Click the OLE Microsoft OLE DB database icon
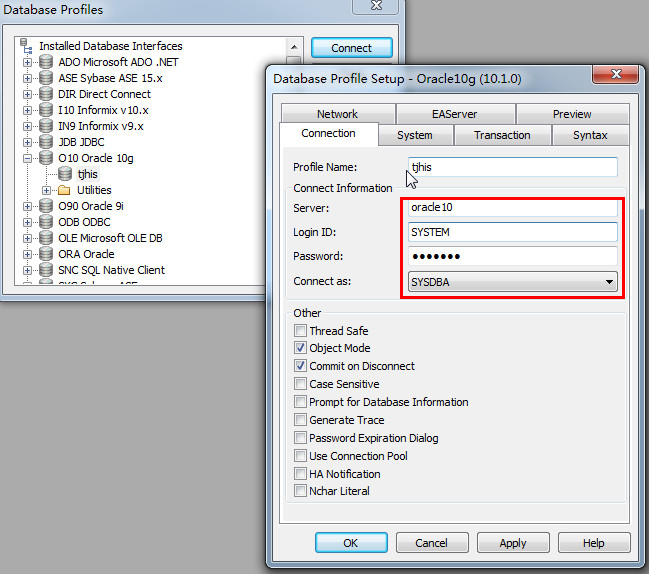649x574 pixels. pyautogui.click(x=46, y=238)
